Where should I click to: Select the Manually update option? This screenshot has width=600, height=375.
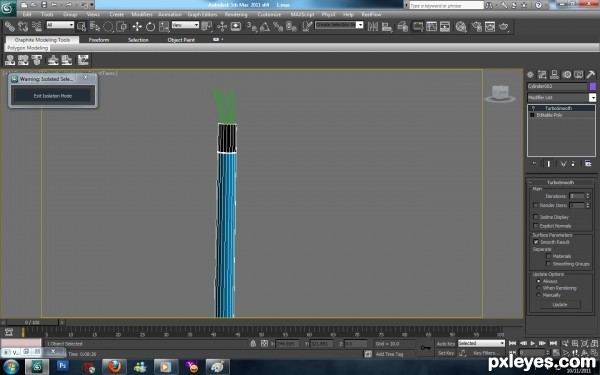click(x=538, y=295)
